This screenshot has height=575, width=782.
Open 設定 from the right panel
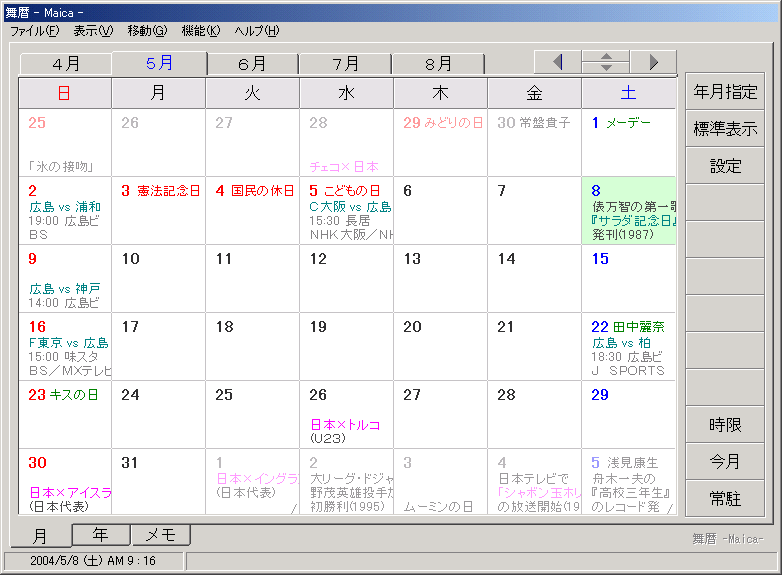pos(725,166)
